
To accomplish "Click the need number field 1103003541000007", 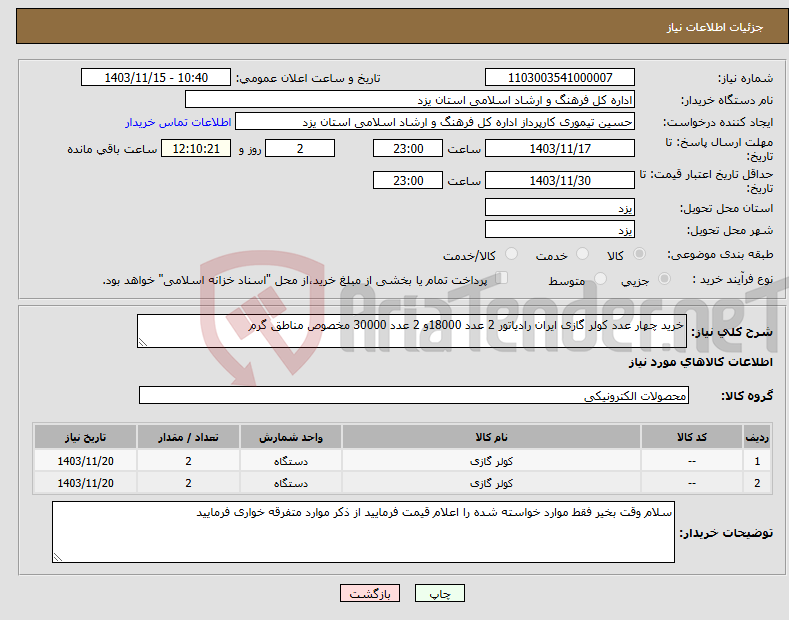I will click(x=560, y=78).
